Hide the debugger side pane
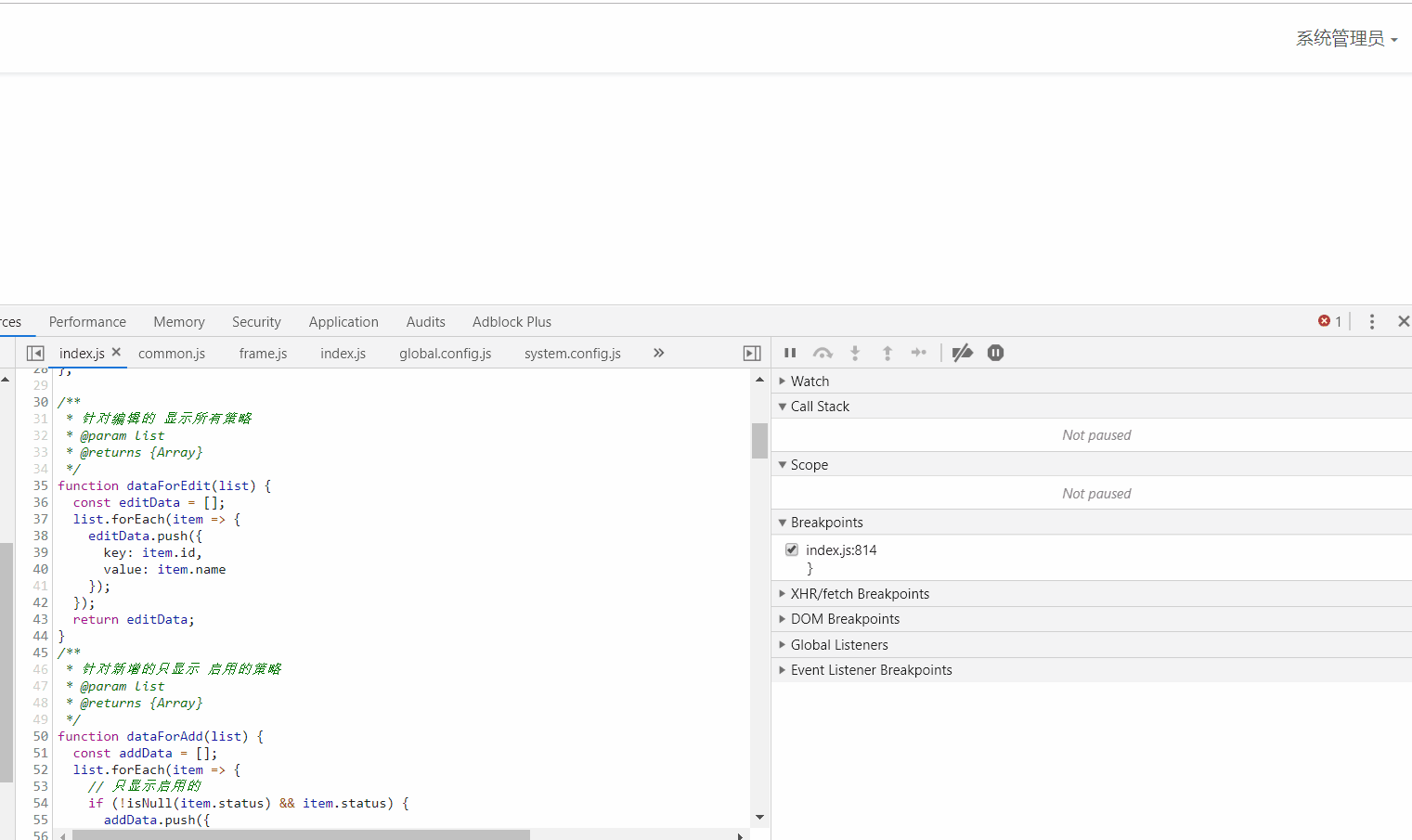Screen dimensions: 1412x840 pos(752,354)
